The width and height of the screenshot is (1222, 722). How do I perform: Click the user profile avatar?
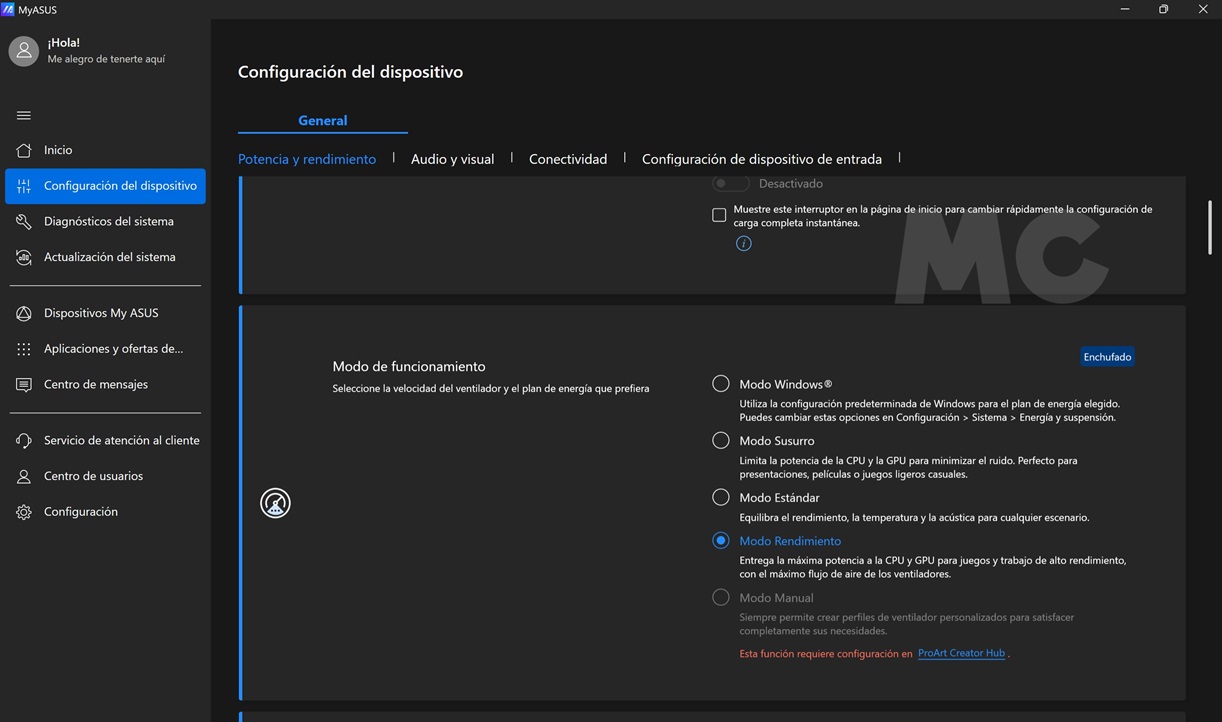pos(24,51)
